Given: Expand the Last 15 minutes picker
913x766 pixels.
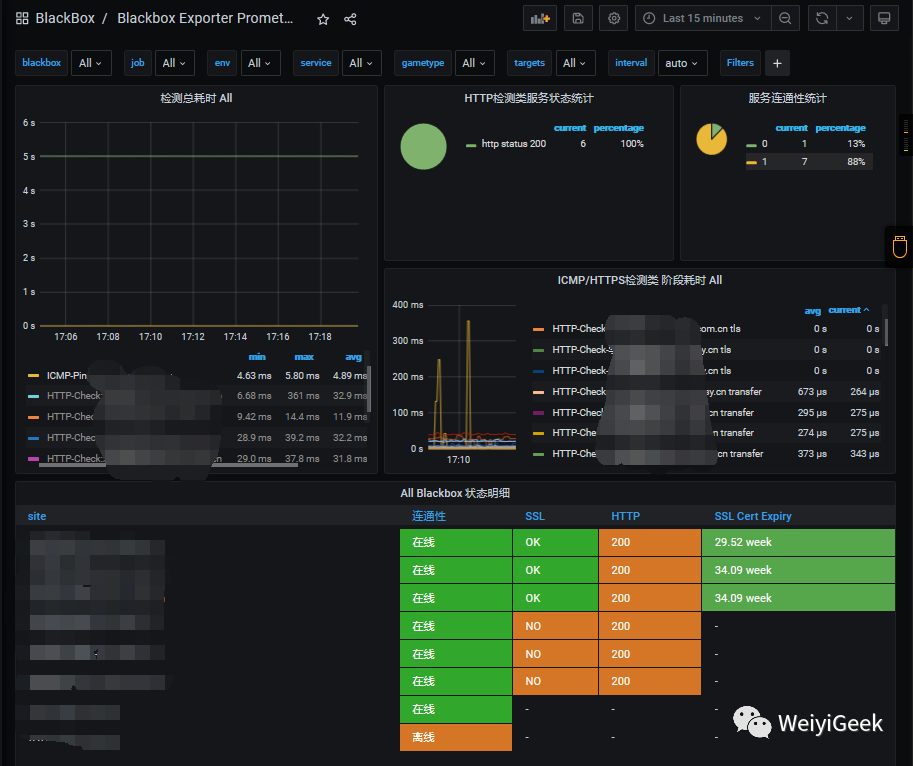Looking at the screenshot, I should click(x=703, y=19).
